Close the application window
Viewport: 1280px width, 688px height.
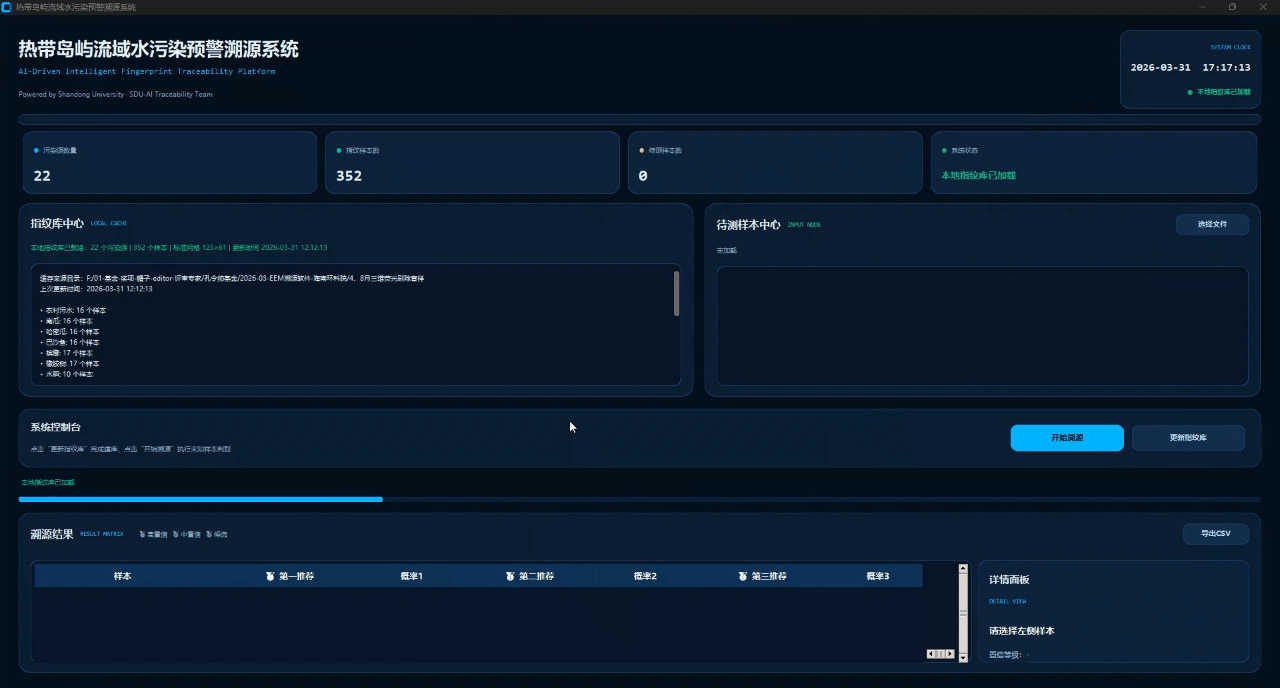tap(1262, 6)
